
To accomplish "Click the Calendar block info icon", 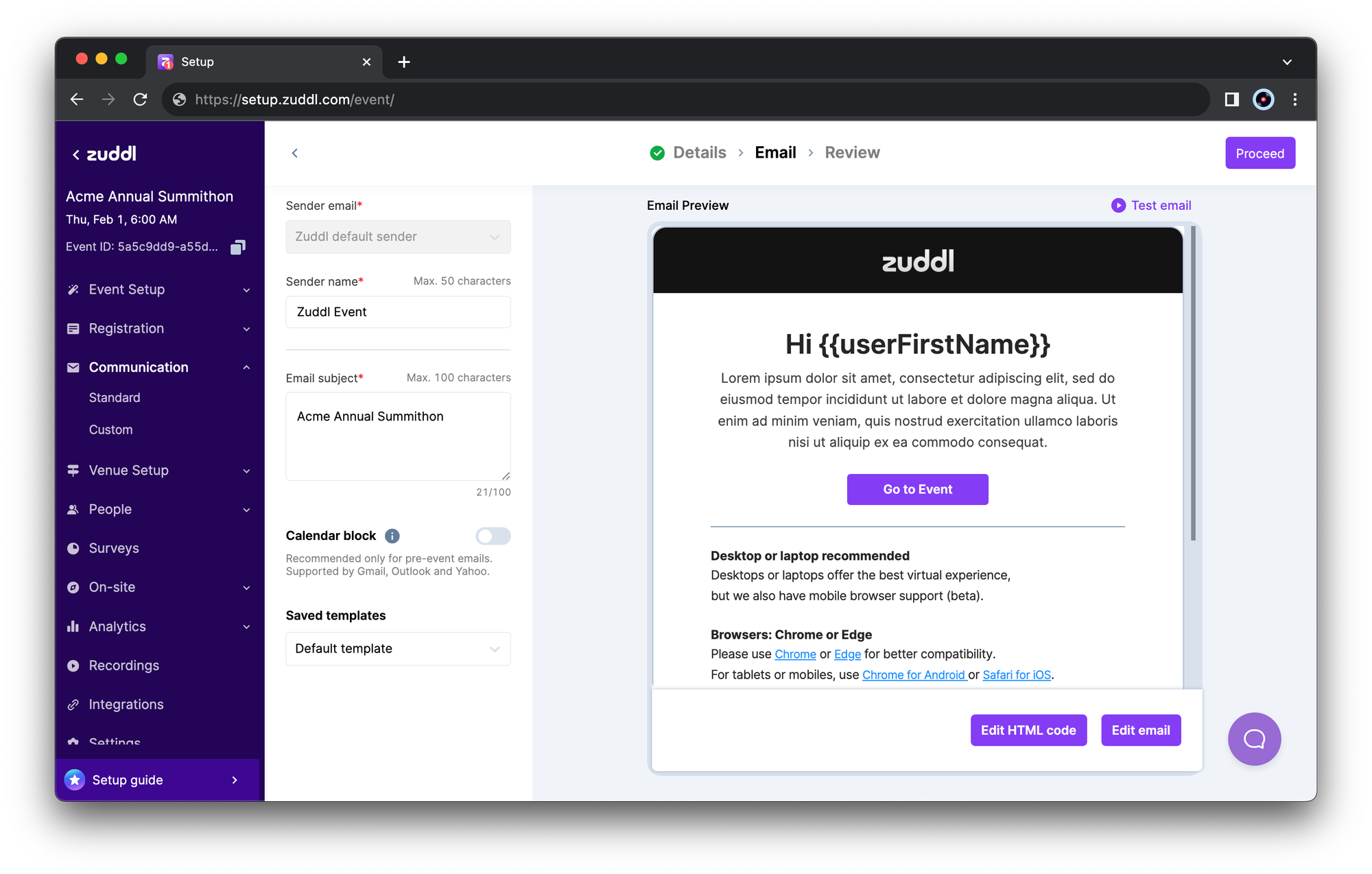I will [392, 536].
